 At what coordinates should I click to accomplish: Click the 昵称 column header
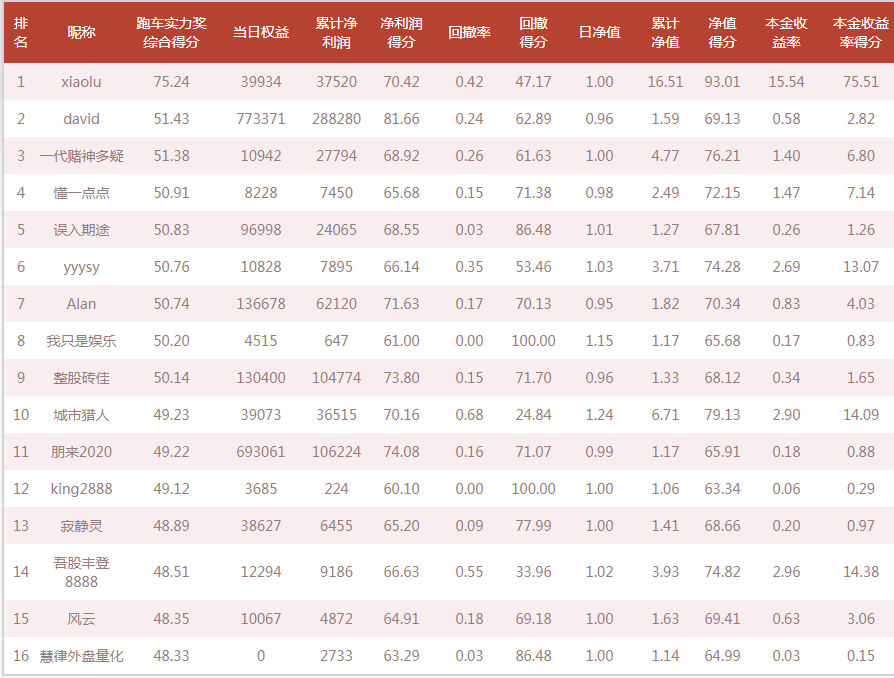pyautogui.click(x=81, y=33)
